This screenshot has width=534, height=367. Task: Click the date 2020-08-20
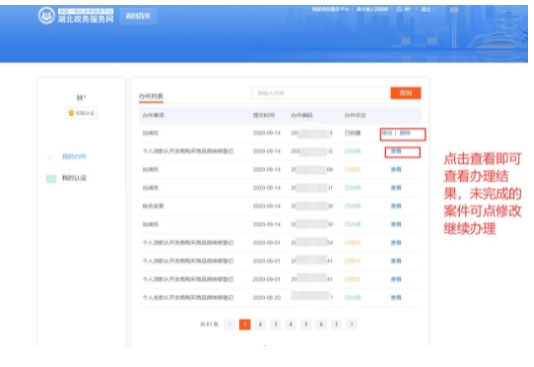tap(267, 298)
